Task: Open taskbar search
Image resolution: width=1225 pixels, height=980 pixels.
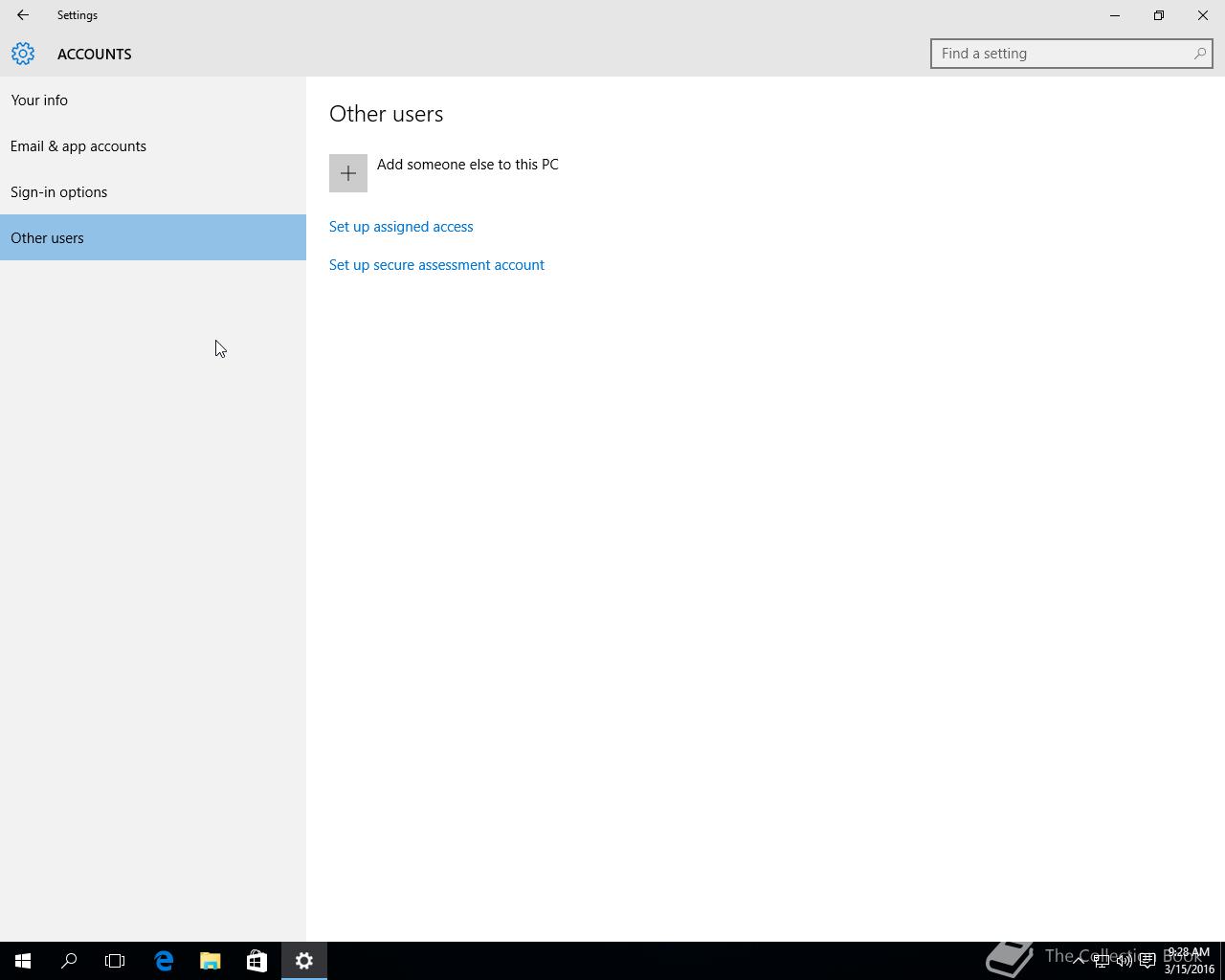Action: coord(69,961)
